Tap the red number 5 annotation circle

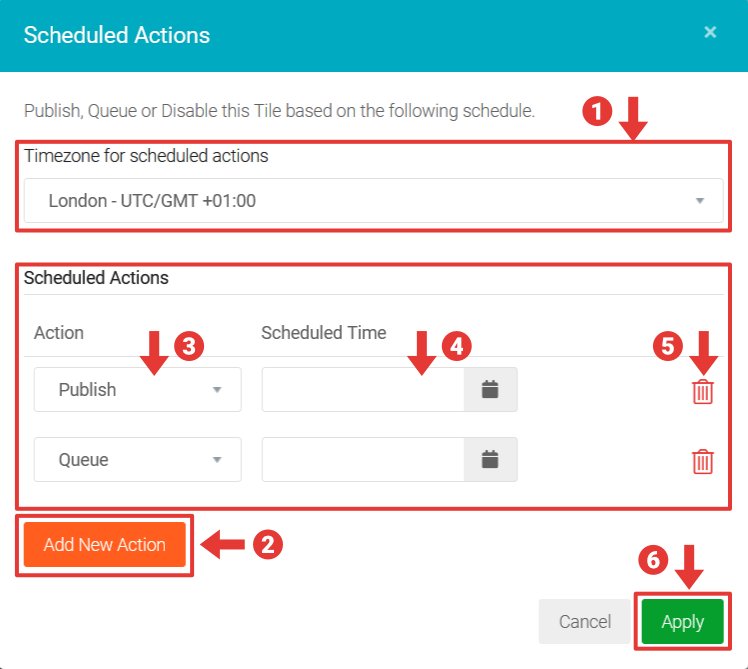tap(668, 346)
